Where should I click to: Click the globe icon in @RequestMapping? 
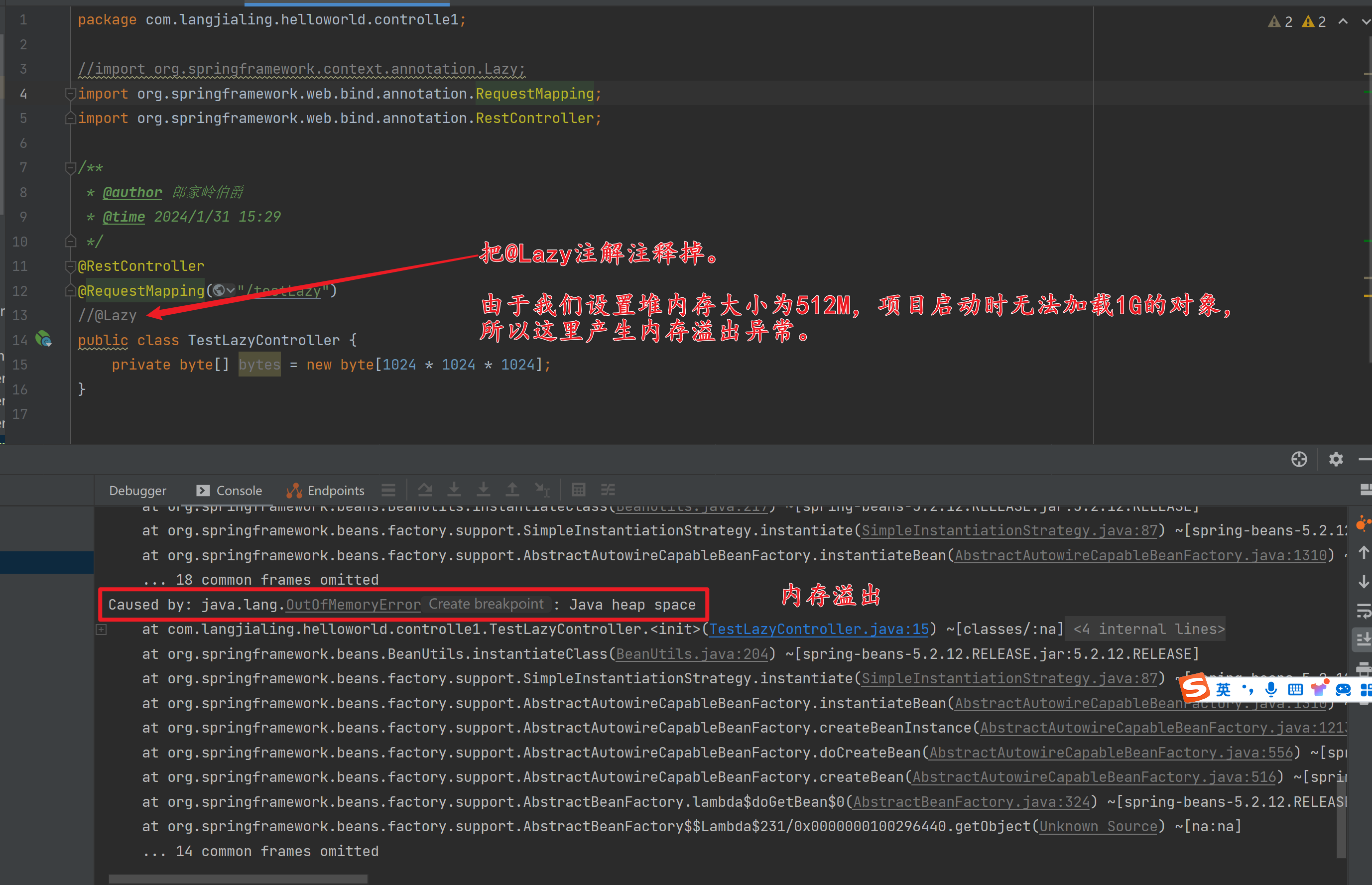219,291
